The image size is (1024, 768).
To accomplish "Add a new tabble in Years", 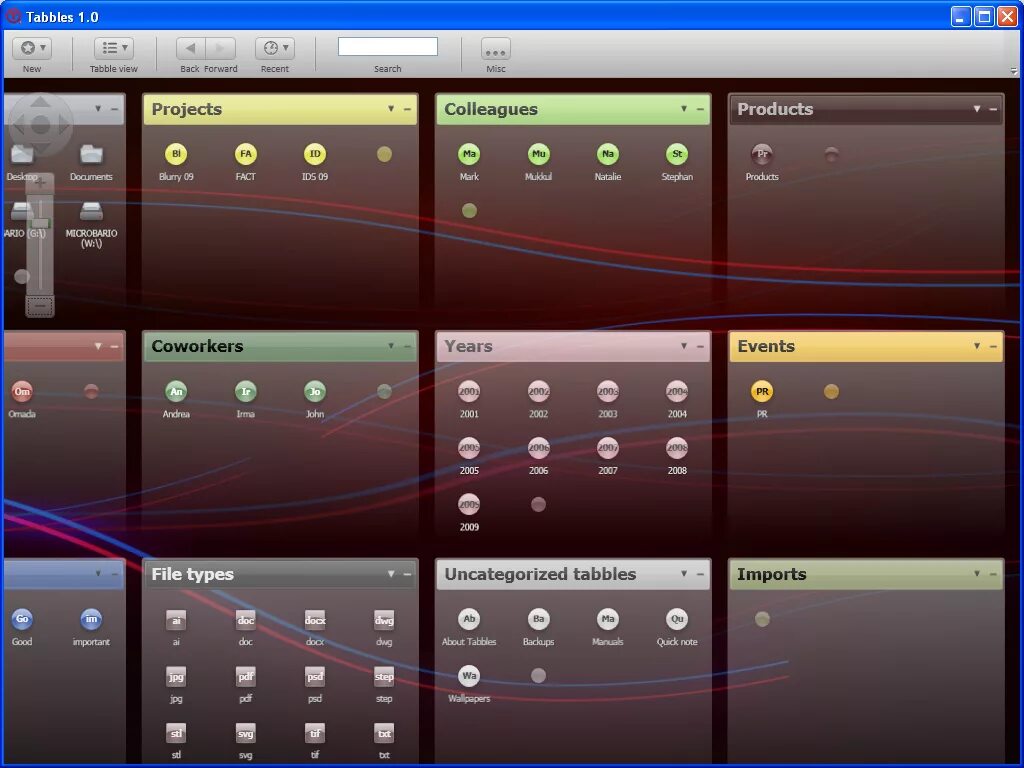I will point(538,504).
